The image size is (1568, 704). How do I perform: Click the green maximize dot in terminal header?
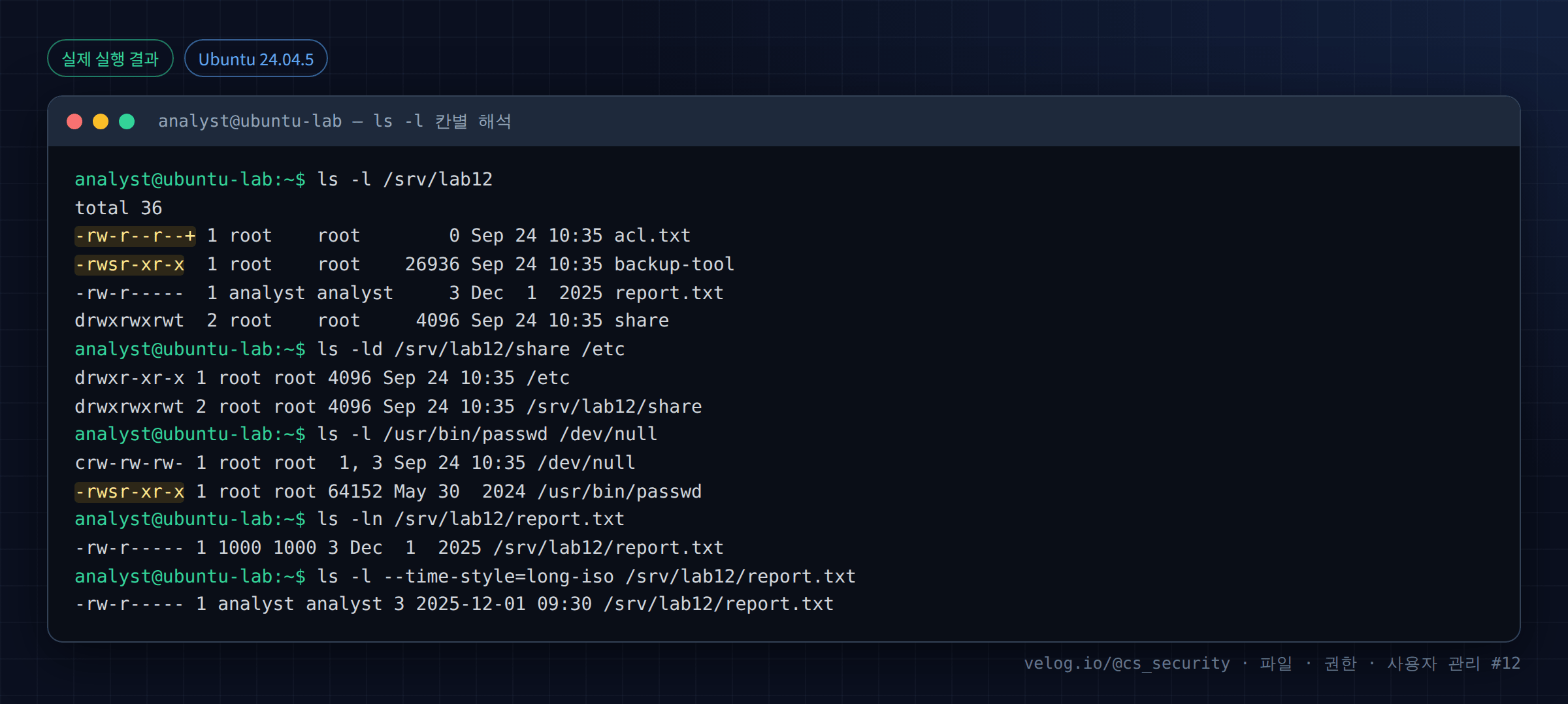tap(127, 121)
